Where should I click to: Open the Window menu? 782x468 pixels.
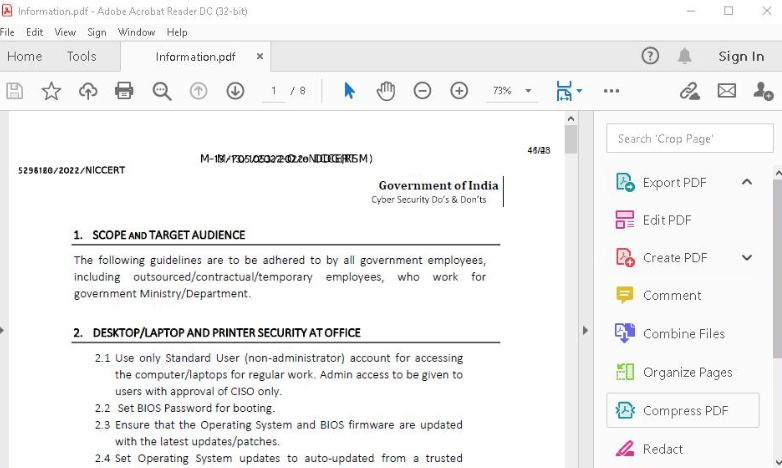click(136, 32)
